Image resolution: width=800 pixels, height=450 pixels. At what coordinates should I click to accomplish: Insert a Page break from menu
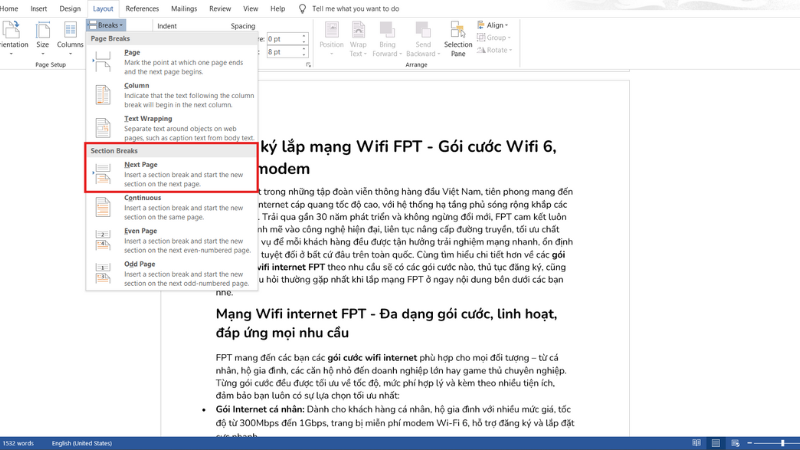171,62
